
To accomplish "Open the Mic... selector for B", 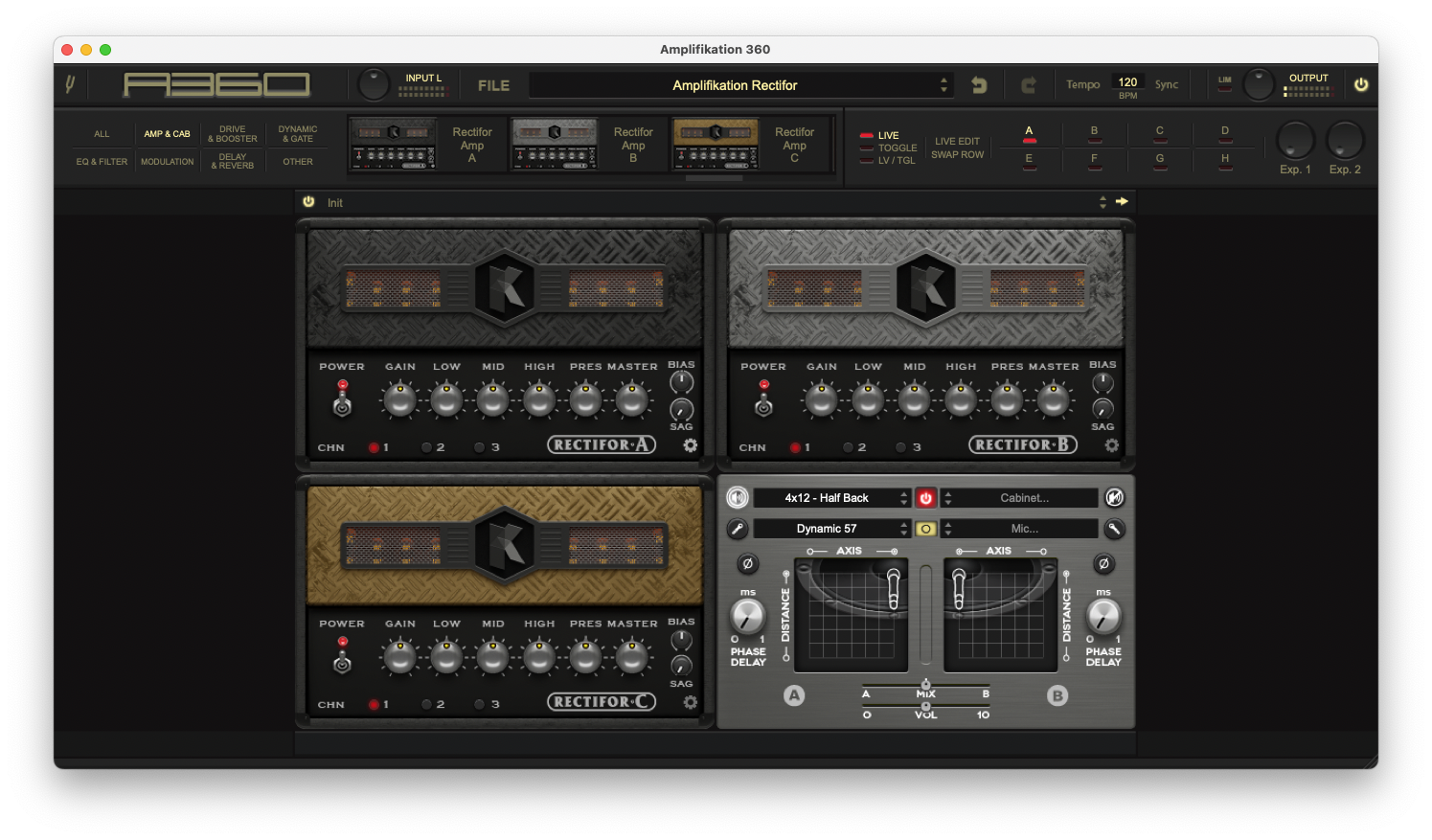I will [1019, 529].
